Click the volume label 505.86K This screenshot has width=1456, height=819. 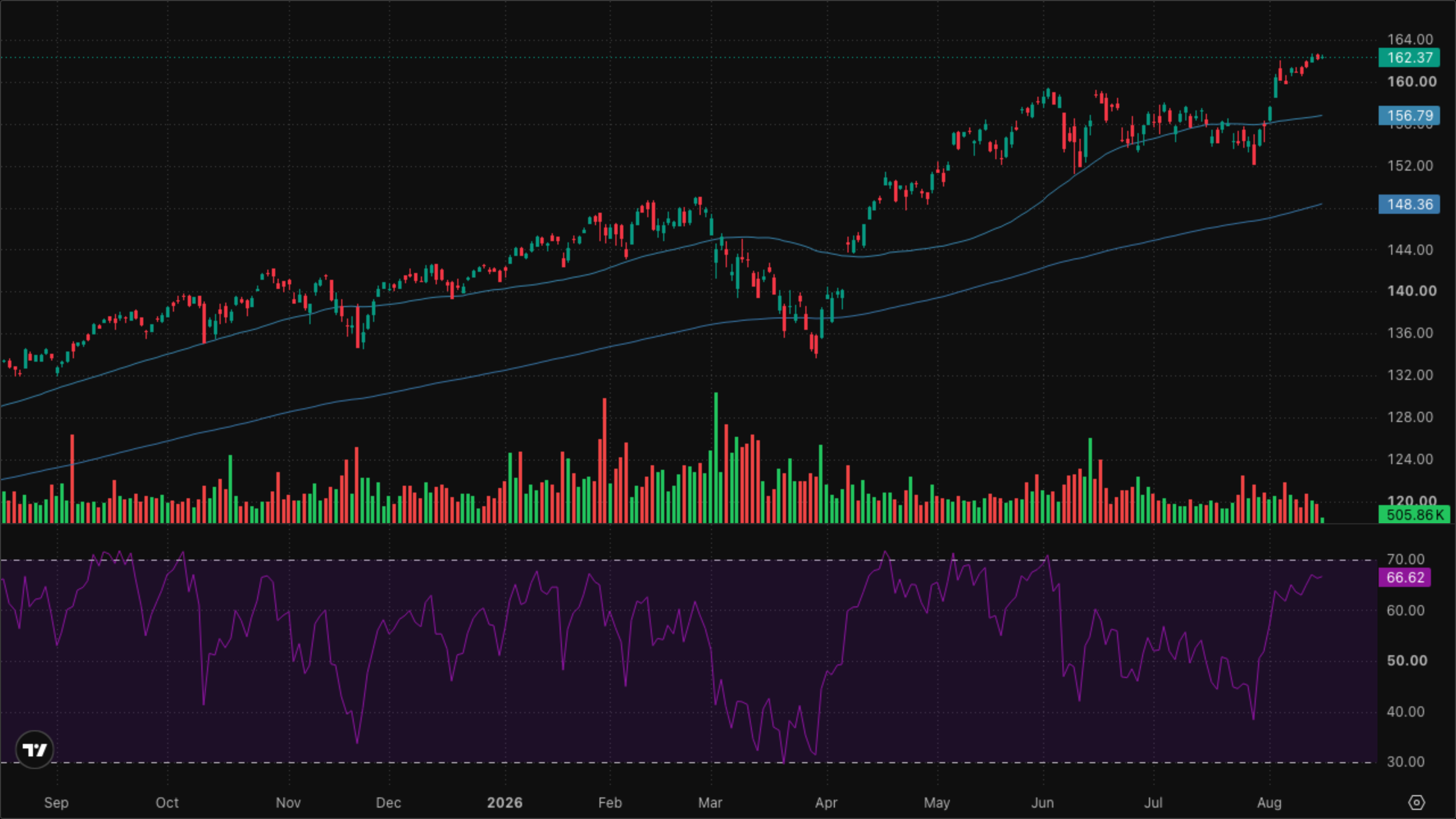[x=1414, y=515]
